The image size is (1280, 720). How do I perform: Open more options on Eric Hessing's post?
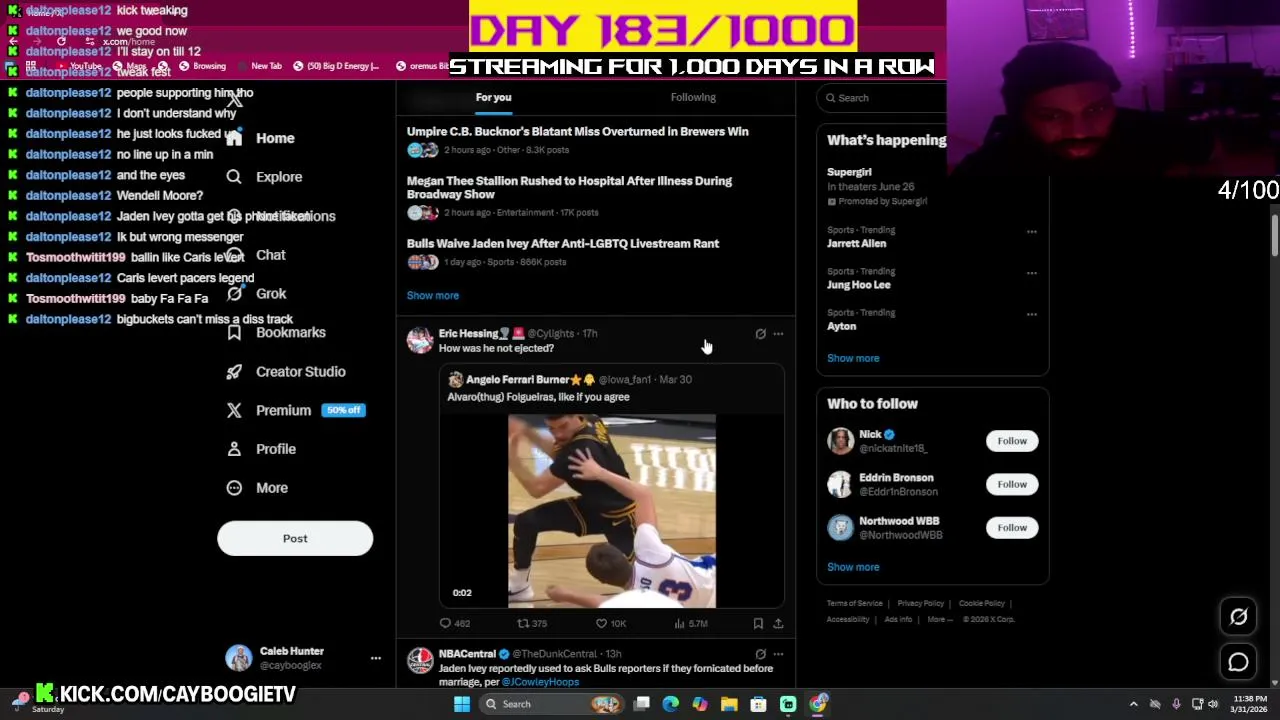tap(778, 334)
